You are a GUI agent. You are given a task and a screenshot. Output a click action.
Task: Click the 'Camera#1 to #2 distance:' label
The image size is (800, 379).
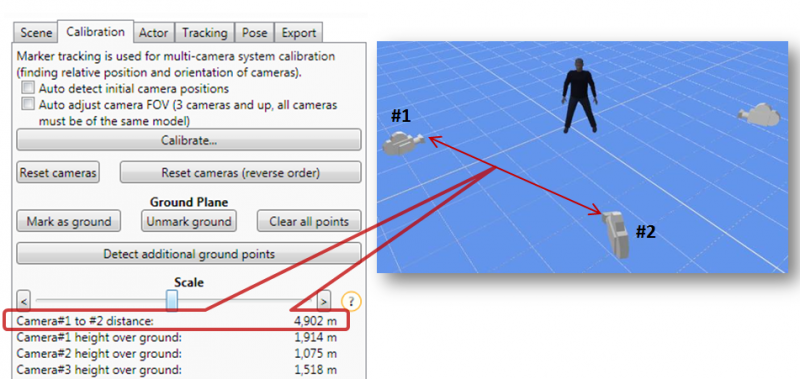coord(85,321)
